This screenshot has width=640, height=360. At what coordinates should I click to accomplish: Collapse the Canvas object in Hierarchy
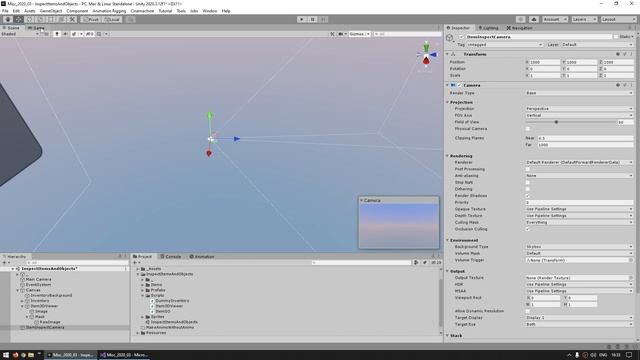click(18, 290)
